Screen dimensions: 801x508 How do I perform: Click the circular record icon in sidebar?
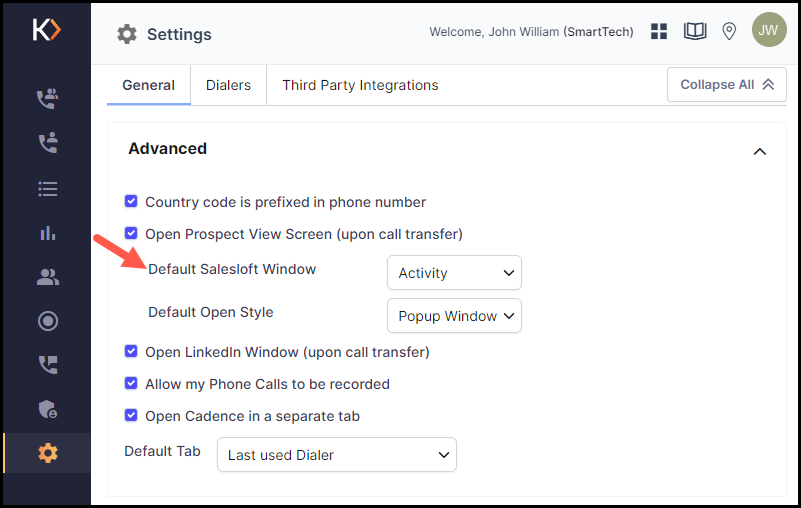point(48,321)
